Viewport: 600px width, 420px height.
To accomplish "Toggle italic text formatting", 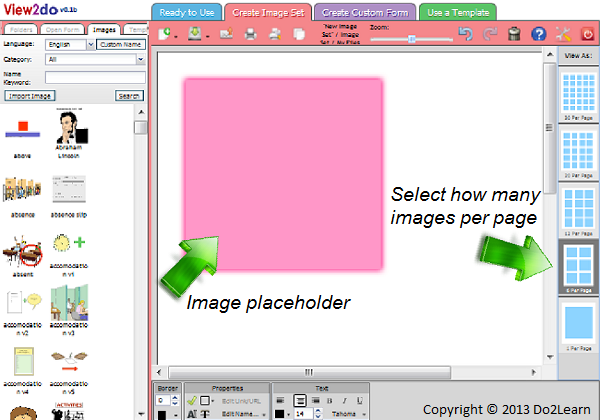I will [x=345, y=400].
